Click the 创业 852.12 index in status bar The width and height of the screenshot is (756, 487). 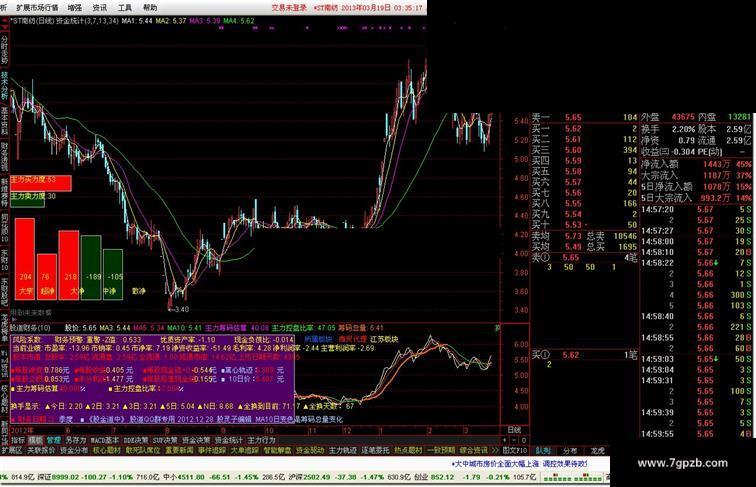pyautogui.click(x=434, y=477)
